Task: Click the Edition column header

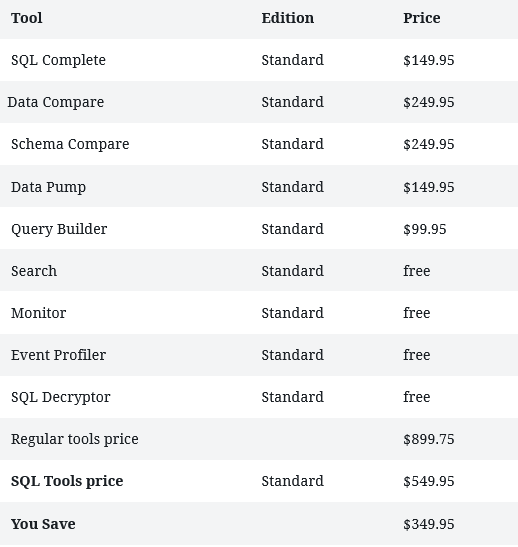Action: (x=288, y=18)
